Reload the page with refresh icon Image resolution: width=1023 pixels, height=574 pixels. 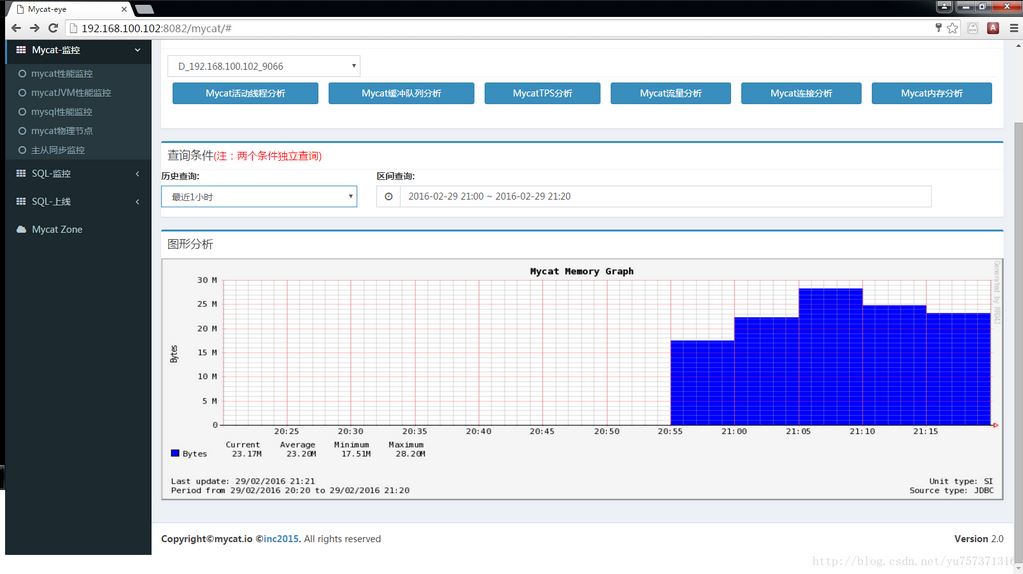[x=53, y=28]
